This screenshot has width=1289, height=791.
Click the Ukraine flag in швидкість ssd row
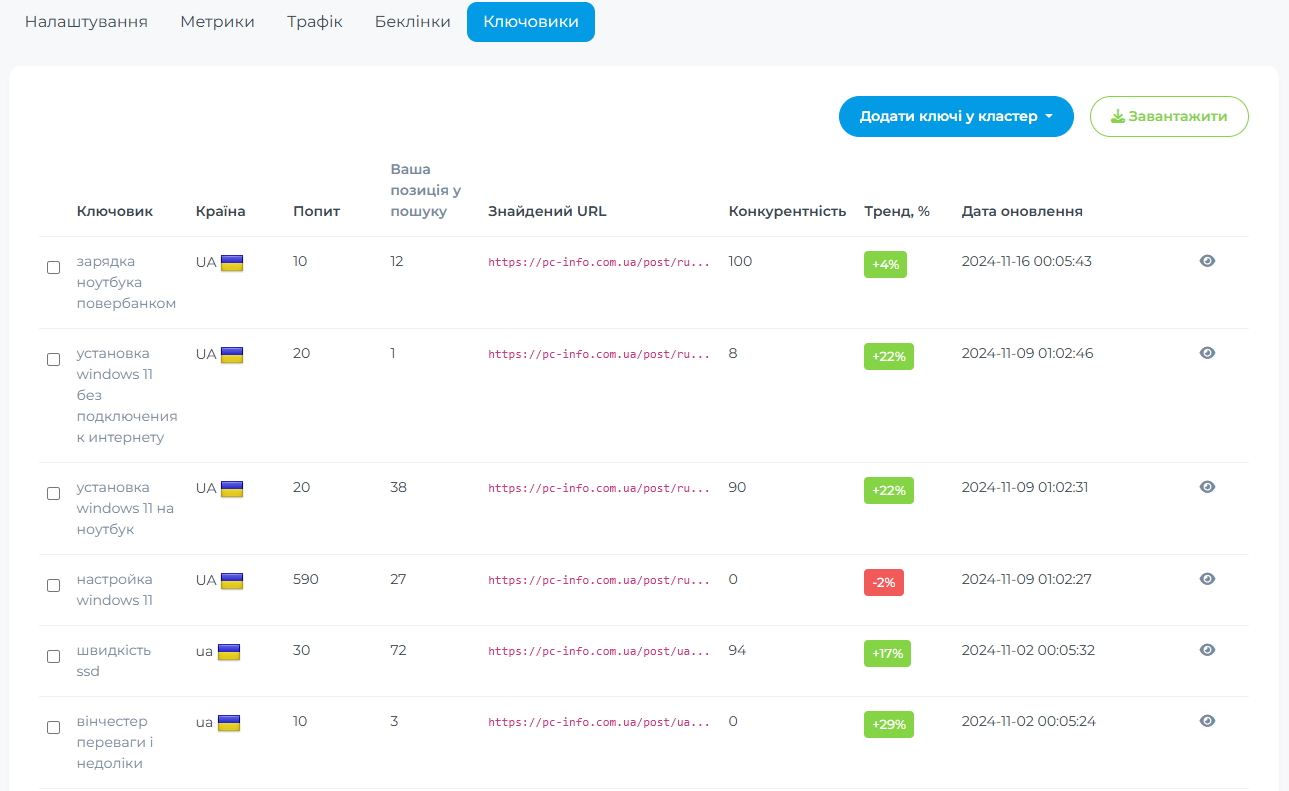(x=229, y=651)
